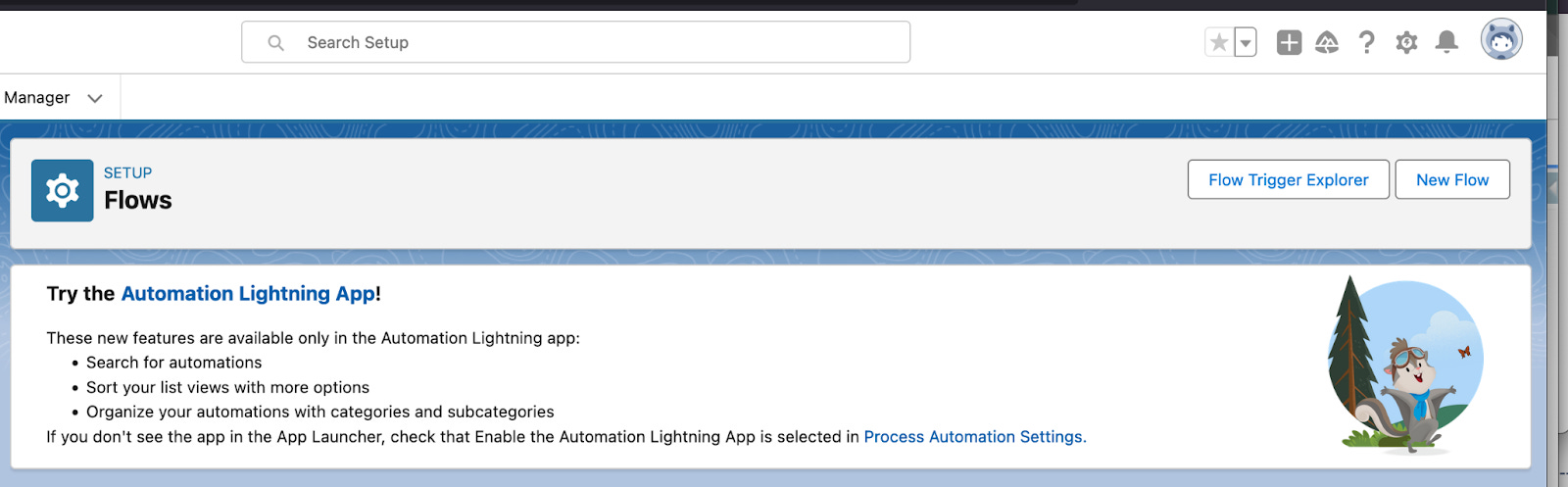
Task: Click the 'Organize your automations' bullet text
Action: (320, 412)
